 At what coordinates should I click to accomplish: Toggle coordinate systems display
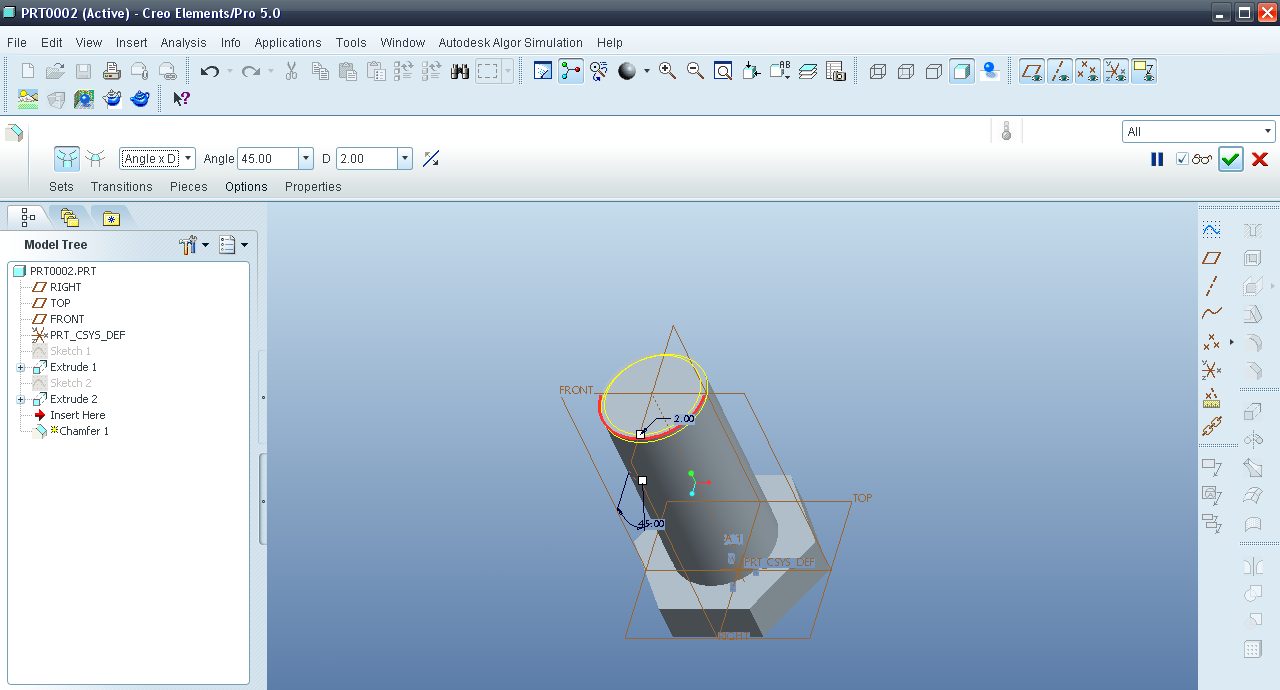coord(1116,71)
